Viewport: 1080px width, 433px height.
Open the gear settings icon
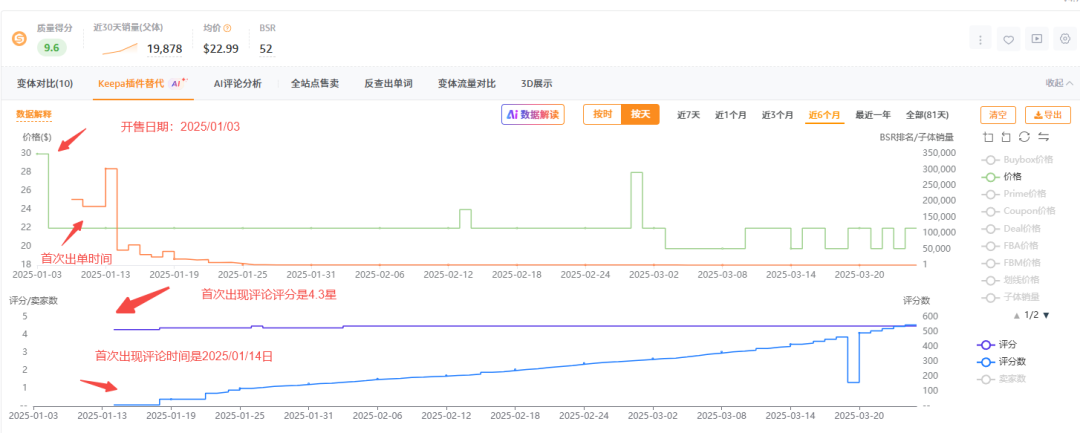pyautogui.click(x=1065, y=39)
